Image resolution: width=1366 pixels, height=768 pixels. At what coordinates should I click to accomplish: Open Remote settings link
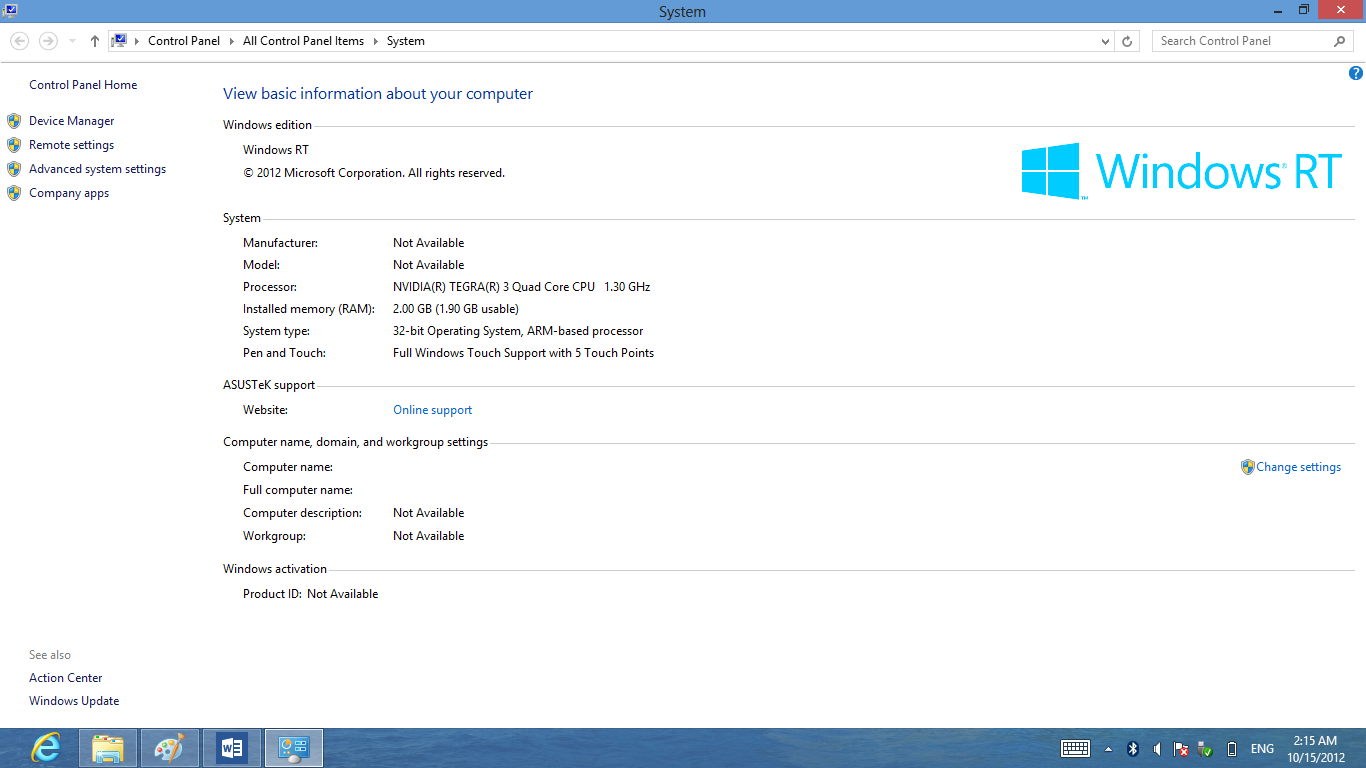coord(71,145)
